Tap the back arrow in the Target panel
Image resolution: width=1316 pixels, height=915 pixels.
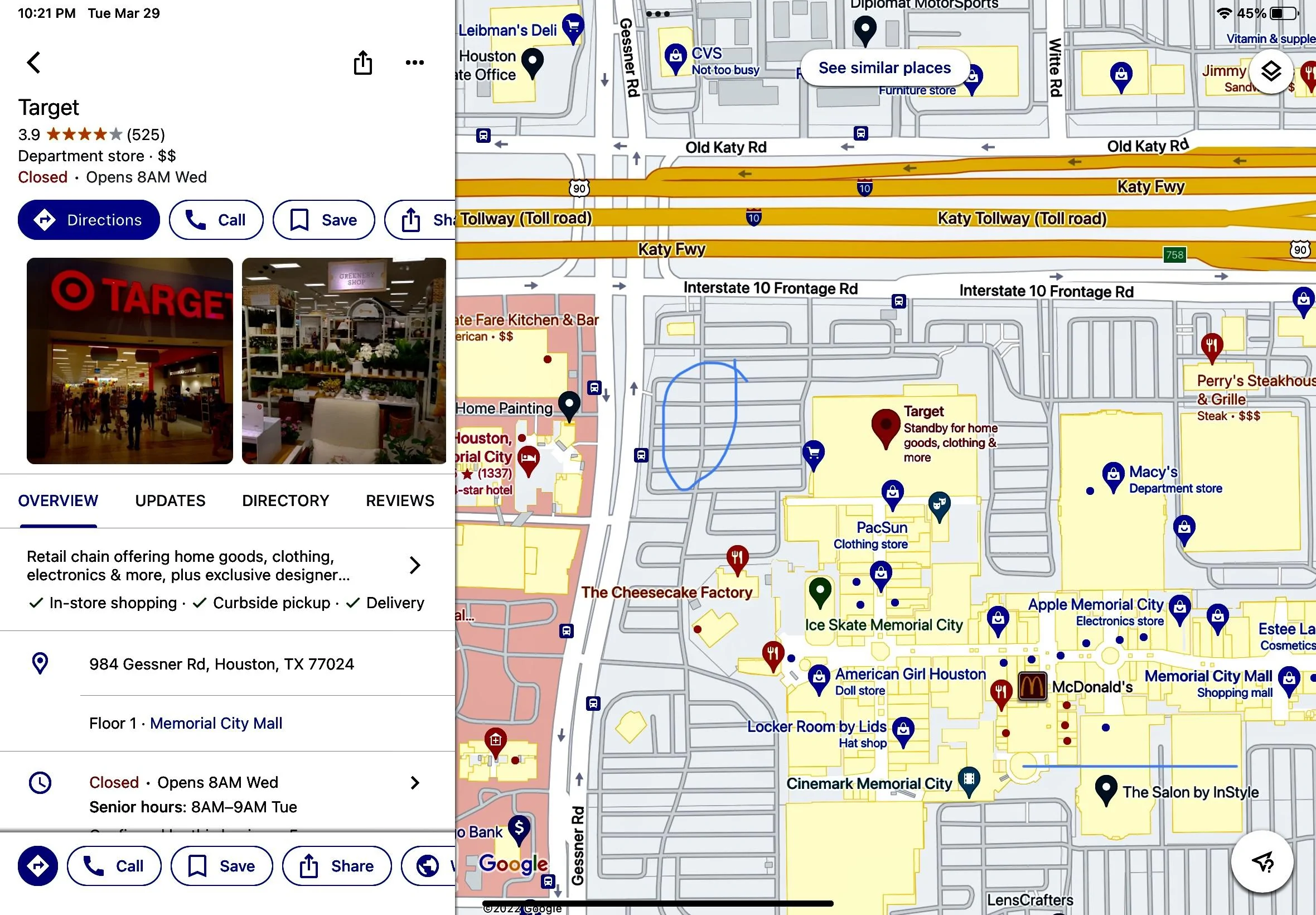pos(34,62)
